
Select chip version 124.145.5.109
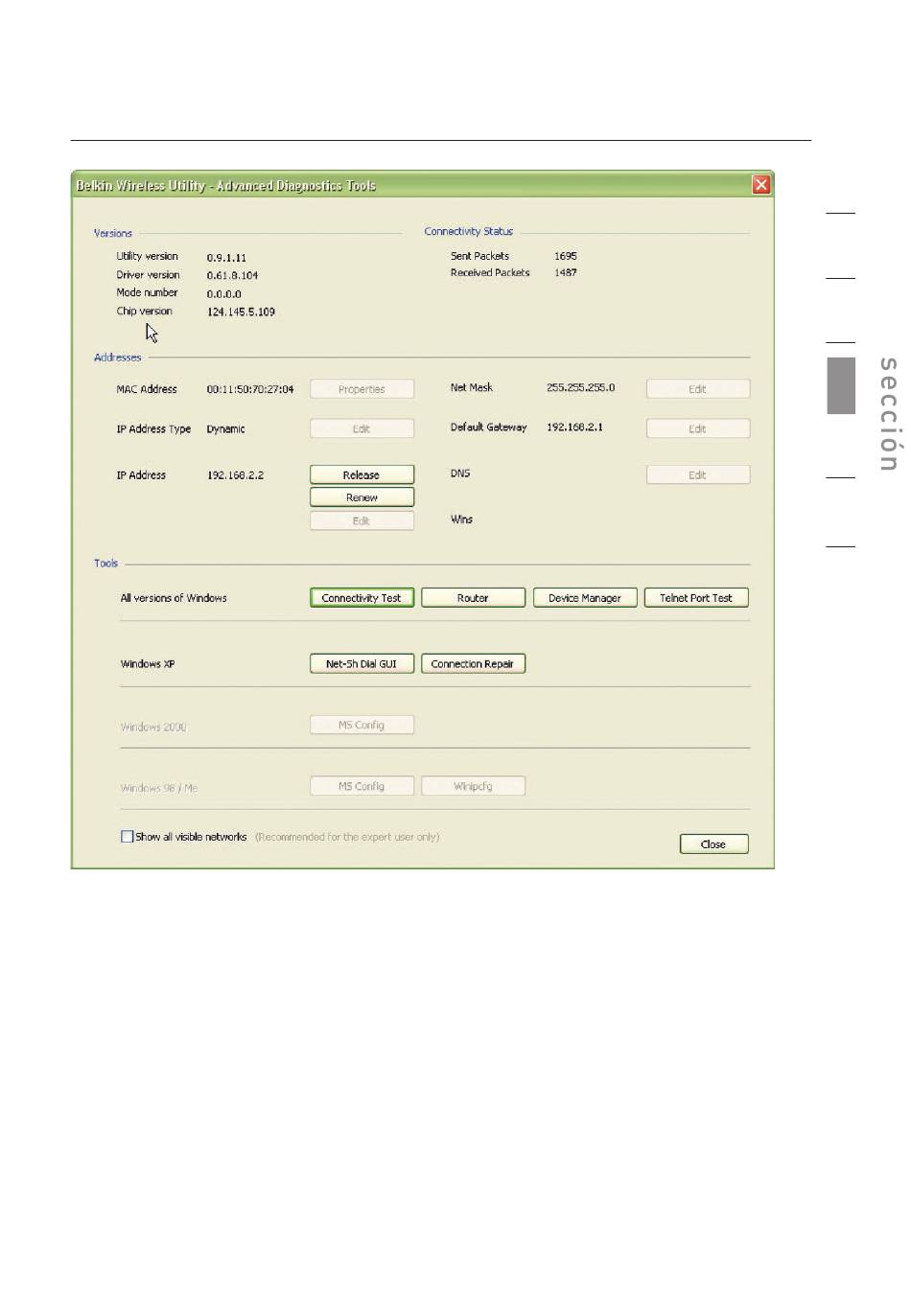tap(241, 312)
